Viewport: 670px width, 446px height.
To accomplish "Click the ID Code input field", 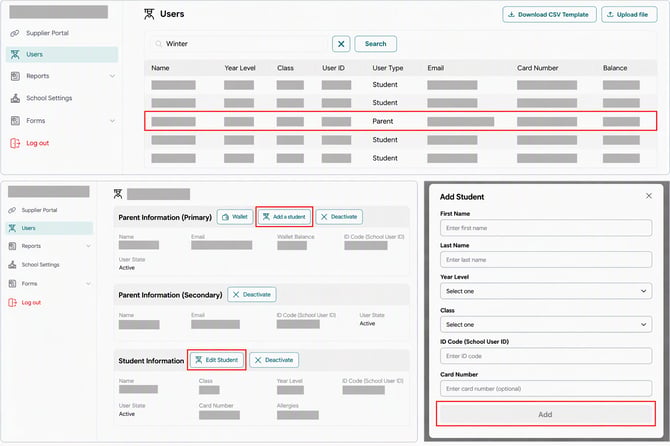I will point(546,356).
